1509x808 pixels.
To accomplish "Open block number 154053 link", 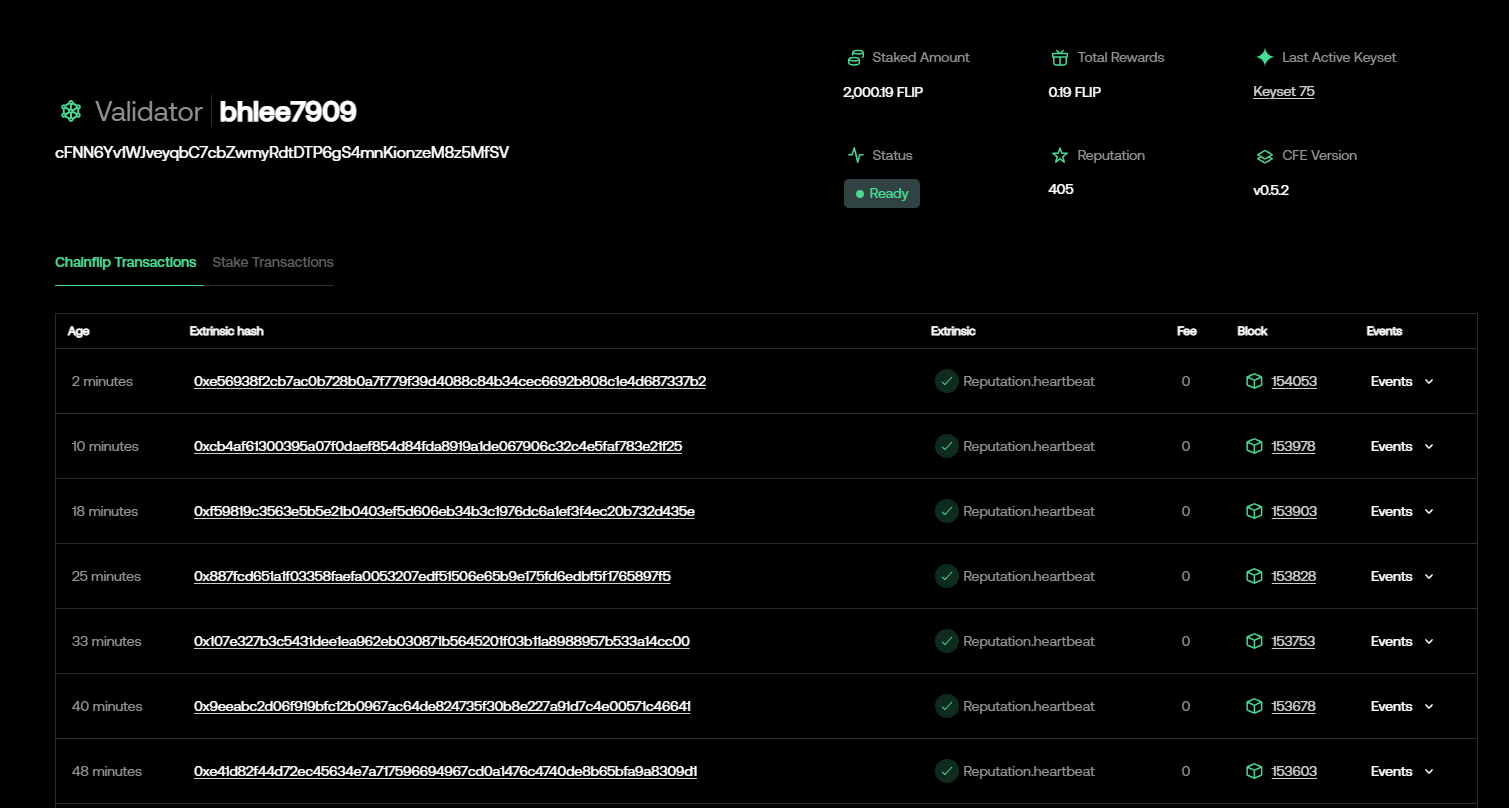I will click(x=1294, y=381).
